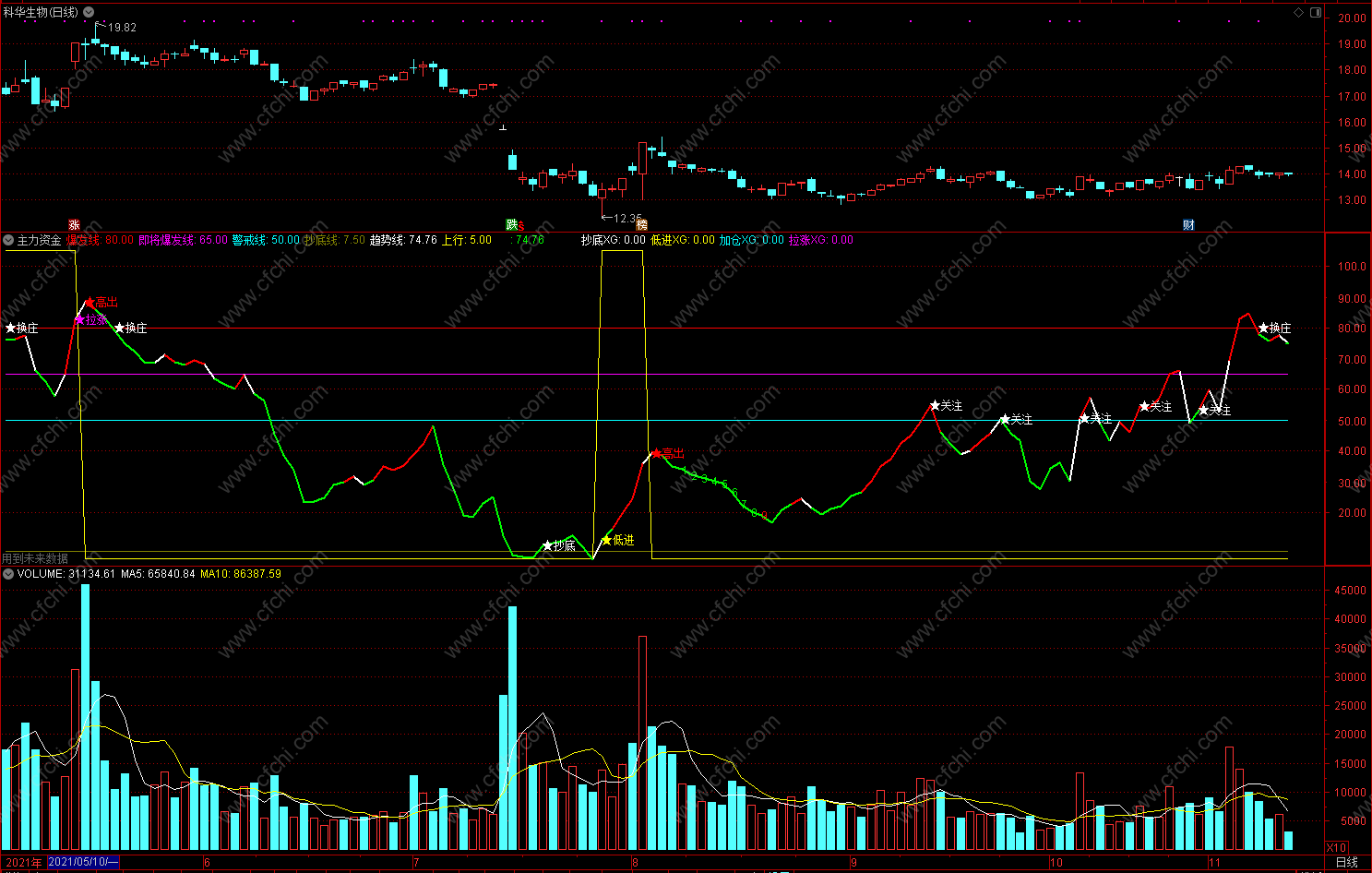Click the green 跌 marker on the chart

click(511, 224)
